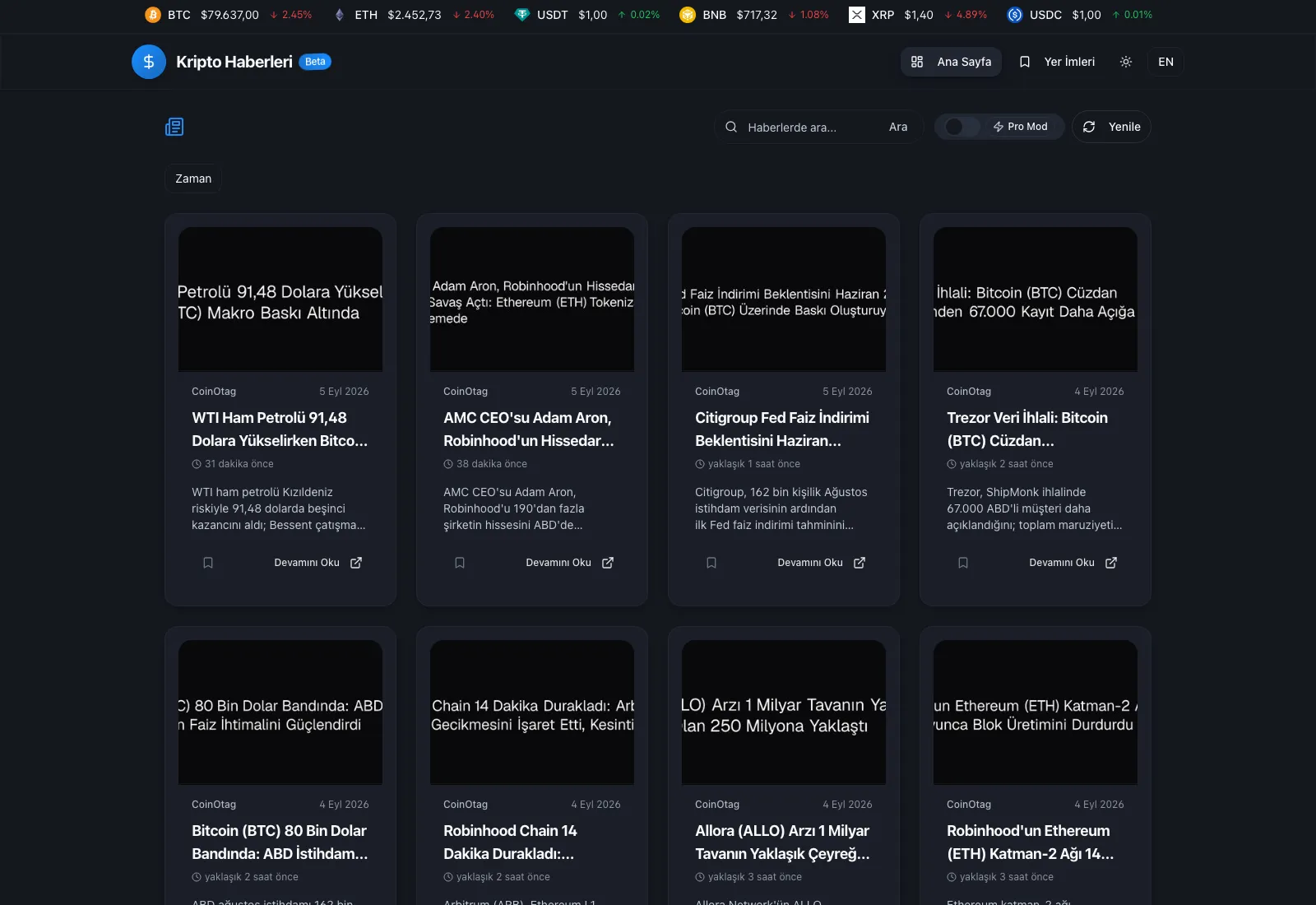Click the search magnifier icon
Image resolution: width=1316 pixels, height=905 pixels.
click(x=731, y=127)
